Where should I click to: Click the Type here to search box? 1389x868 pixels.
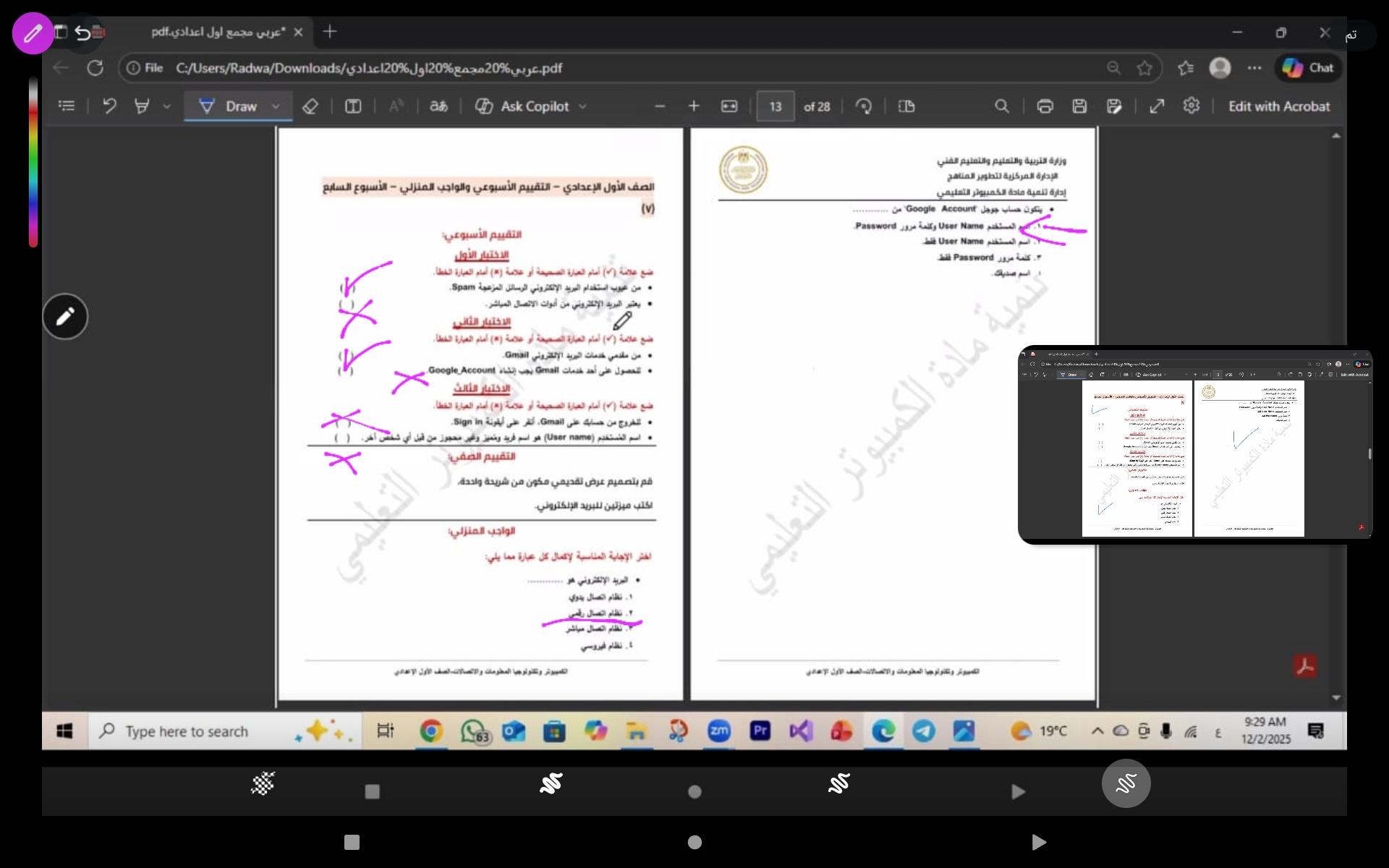click(226, 731)
